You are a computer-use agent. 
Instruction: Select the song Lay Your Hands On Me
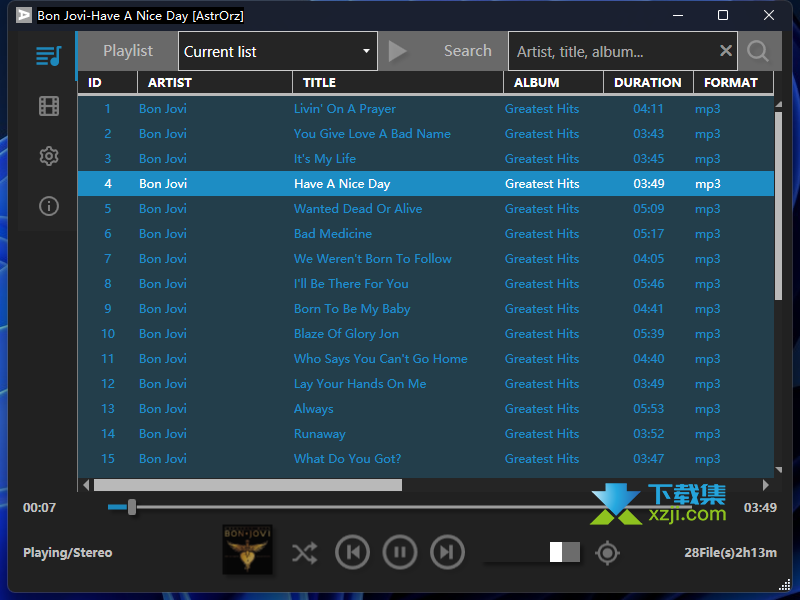[x=426, y=384]
